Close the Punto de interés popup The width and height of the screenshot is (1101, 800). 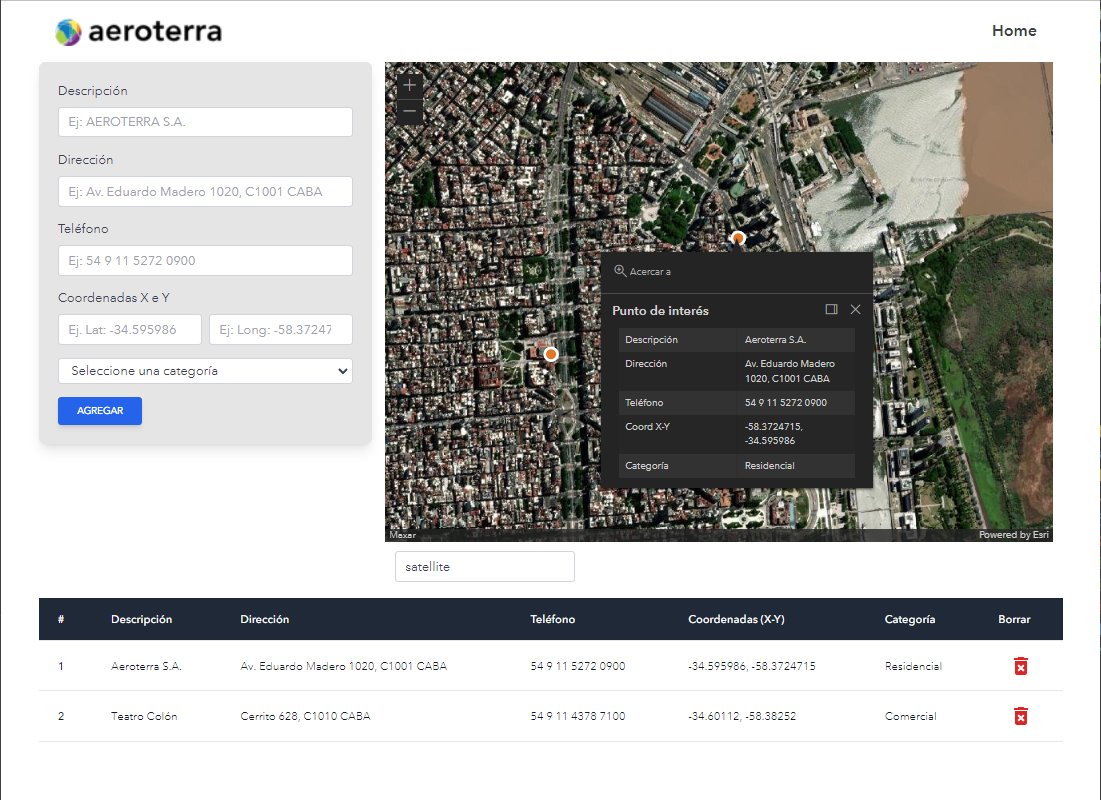(x=855, y=310)
